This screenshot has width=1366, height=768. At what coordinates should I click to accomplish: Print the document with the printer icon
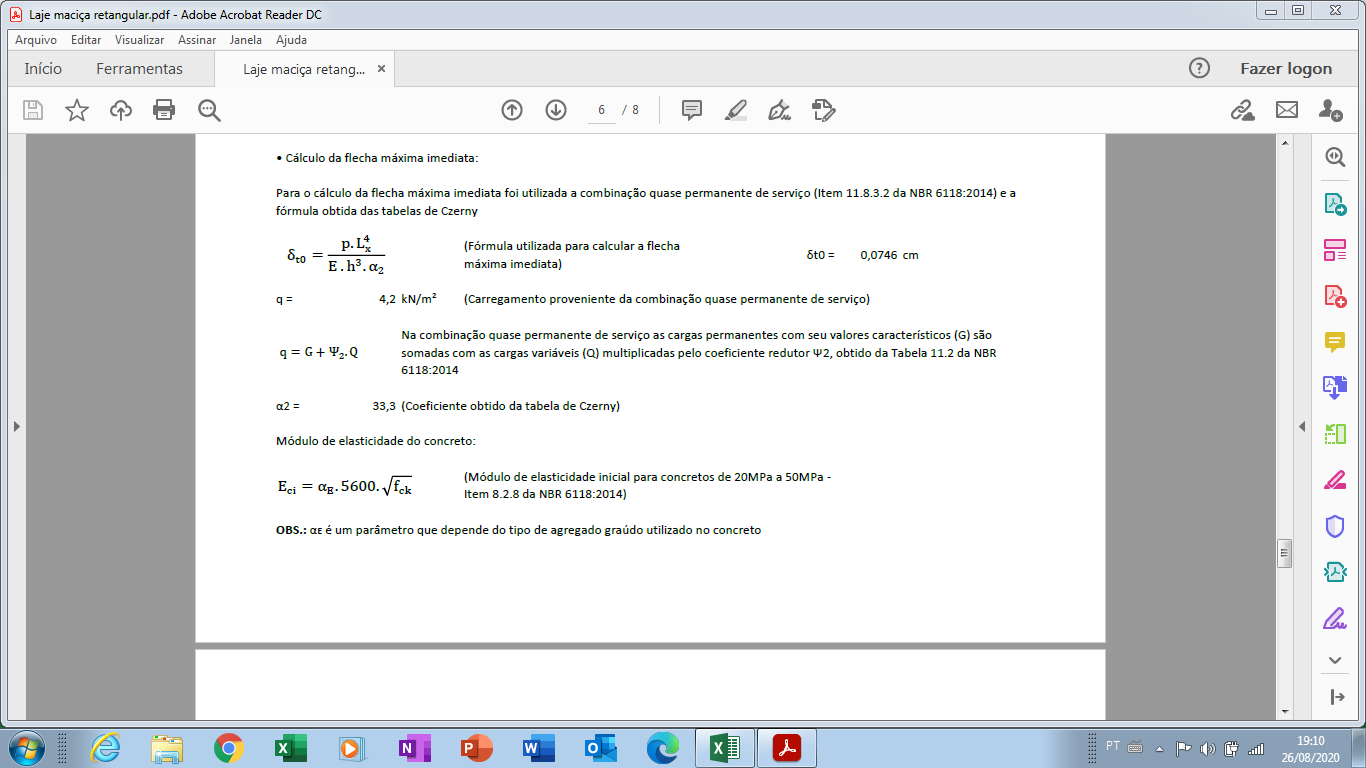click(165, 110)
